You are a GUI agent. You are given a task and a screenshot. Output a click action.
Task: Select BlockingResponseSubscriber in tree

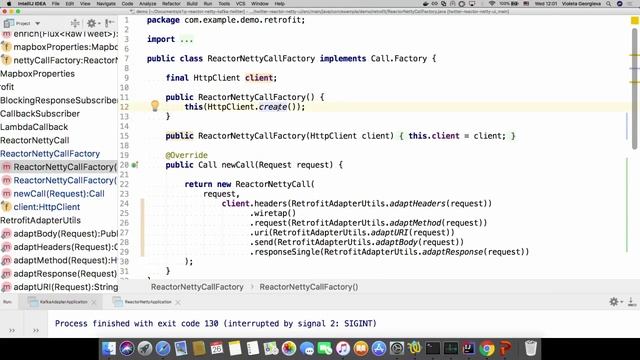tap(59, 100)
